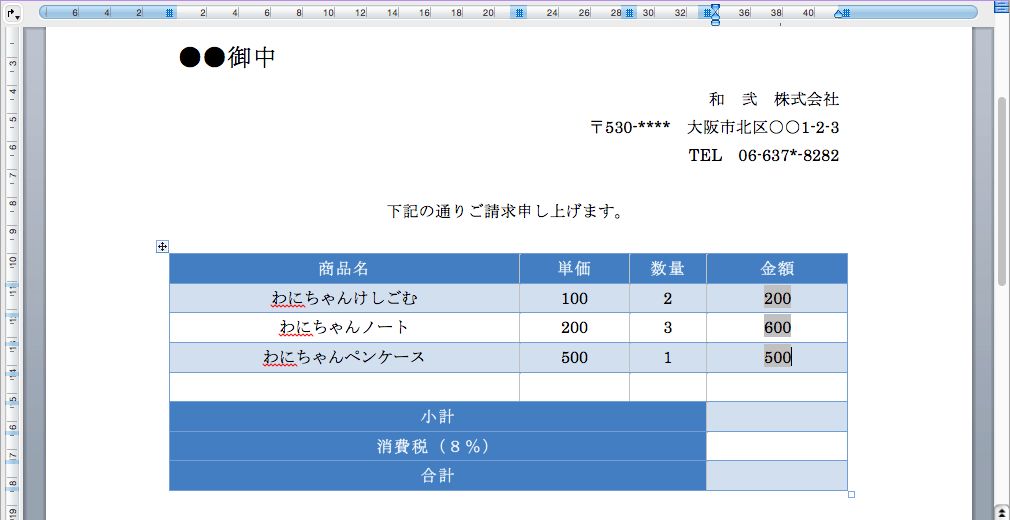Click the table move handle icon
The height and width of the screenshot is (520, 1010).
(162, 246)
